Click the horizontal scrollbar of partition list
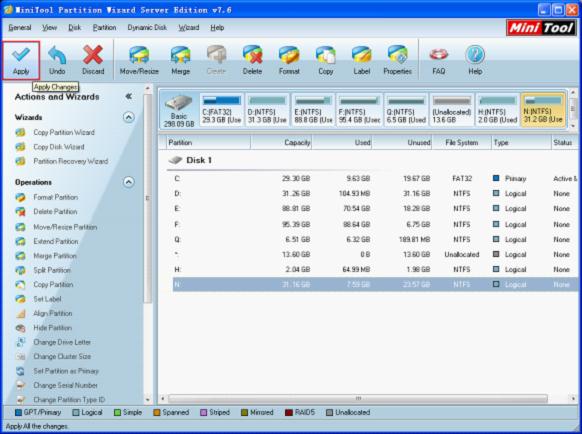The height and width of the screenshot is (434, 582). [358, 399]
